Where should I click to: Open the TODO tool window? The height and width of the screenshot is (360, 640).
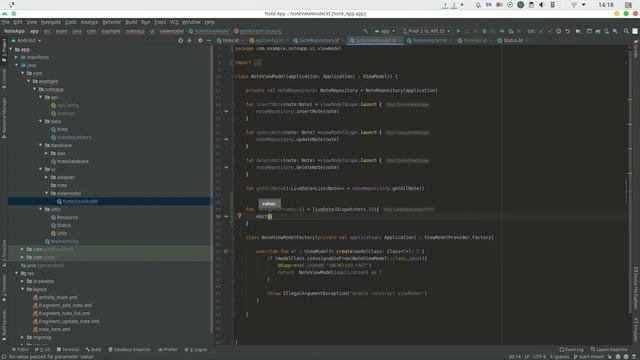click(20, 349)
